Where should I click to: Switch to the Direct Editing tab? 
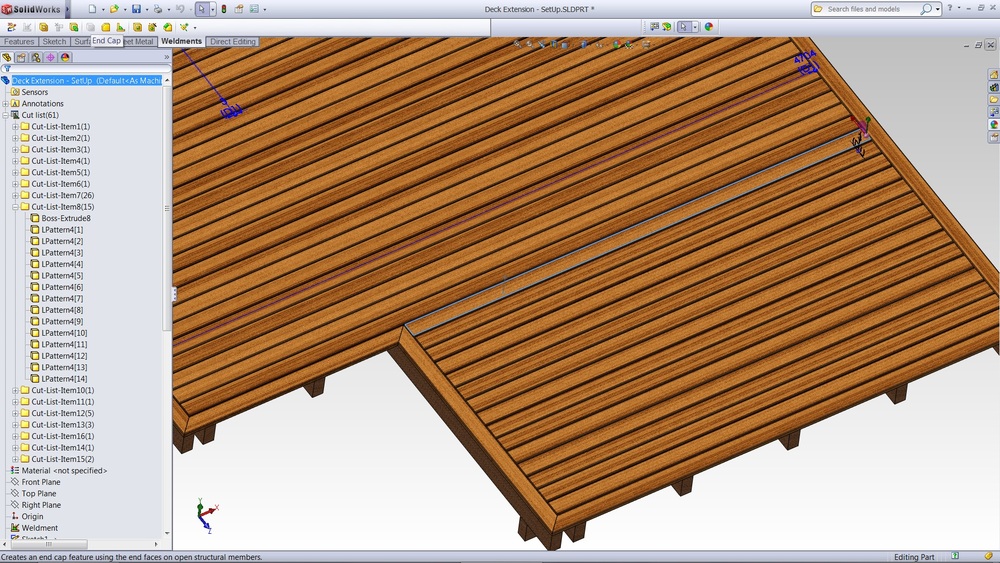(x=233, y=42)
